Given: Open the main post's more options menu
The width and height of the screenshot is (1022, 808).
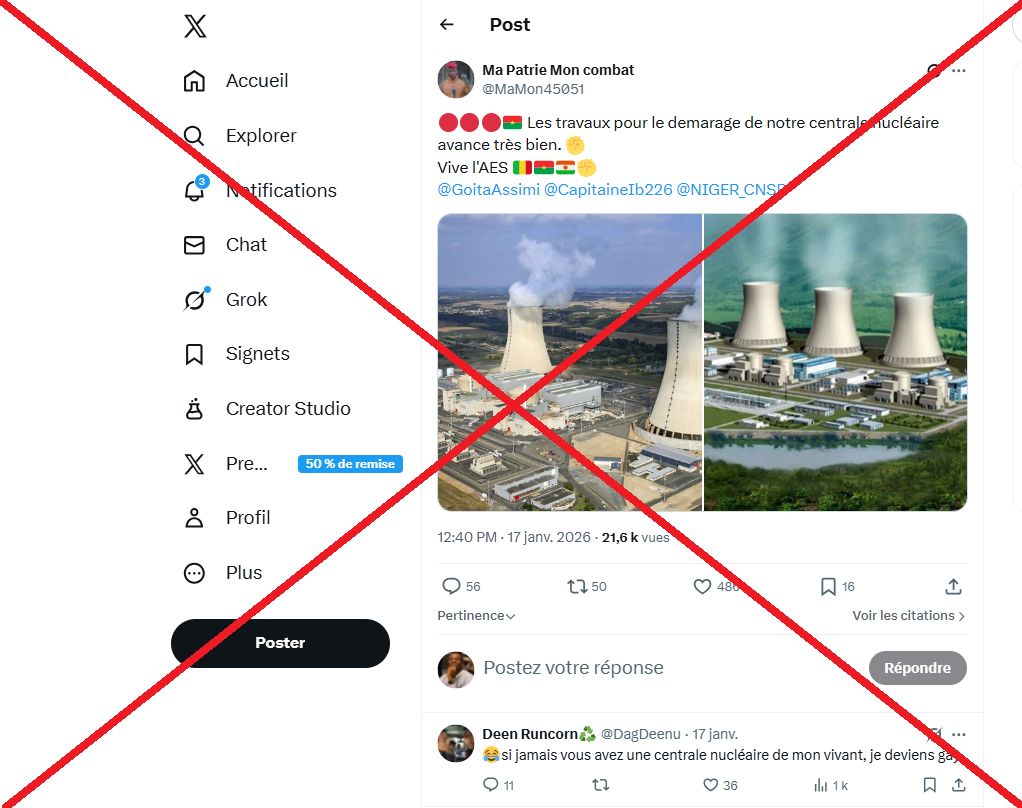Looking at the screenshot, I should 959,71.
